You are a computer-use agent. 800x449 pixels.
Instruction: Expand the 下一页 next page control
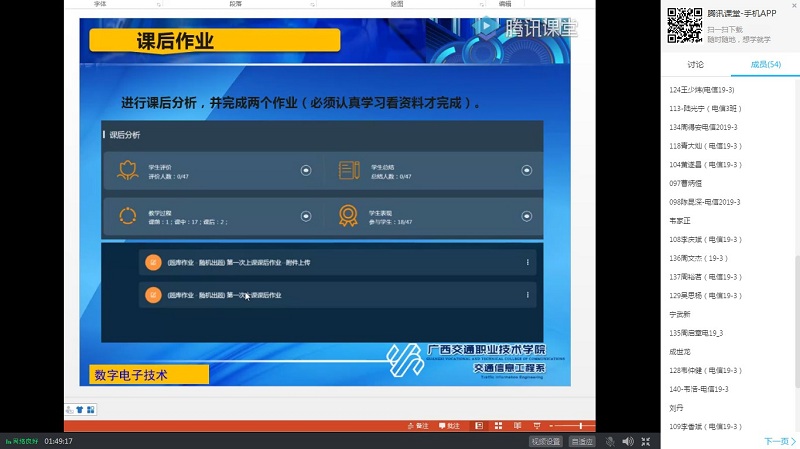[x=778, y=441]
